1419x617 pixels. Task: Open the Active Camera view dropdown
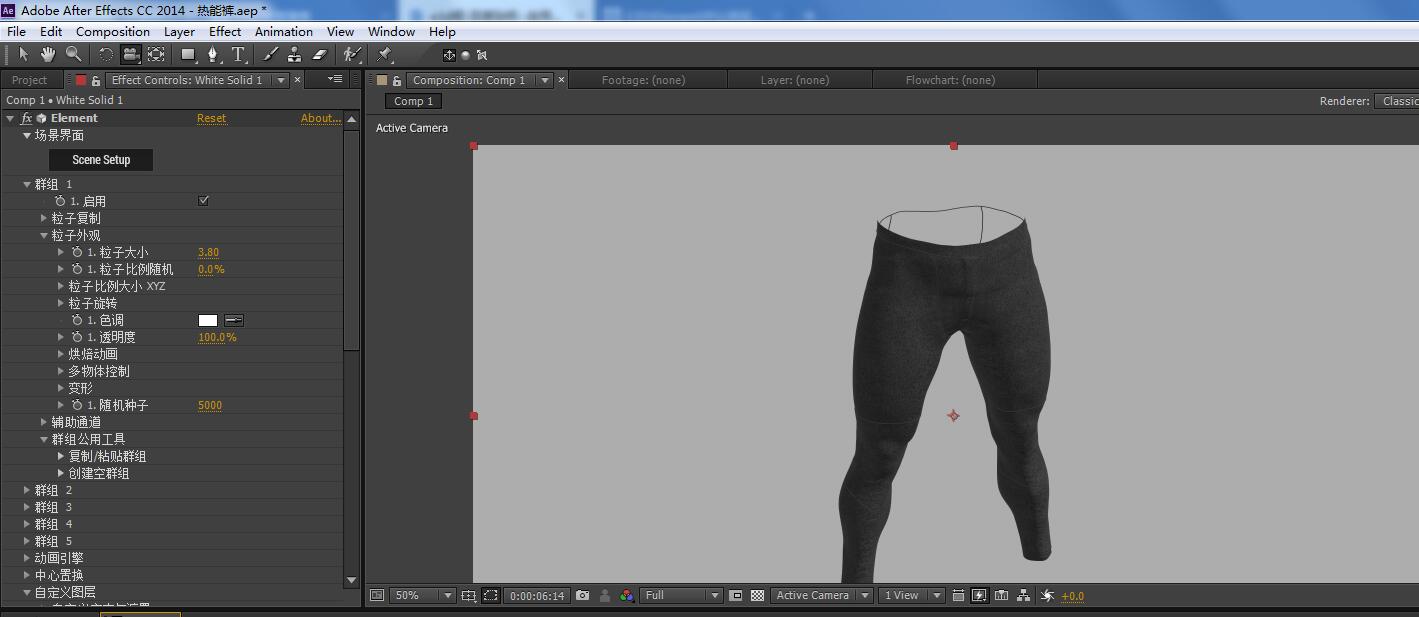818,595
